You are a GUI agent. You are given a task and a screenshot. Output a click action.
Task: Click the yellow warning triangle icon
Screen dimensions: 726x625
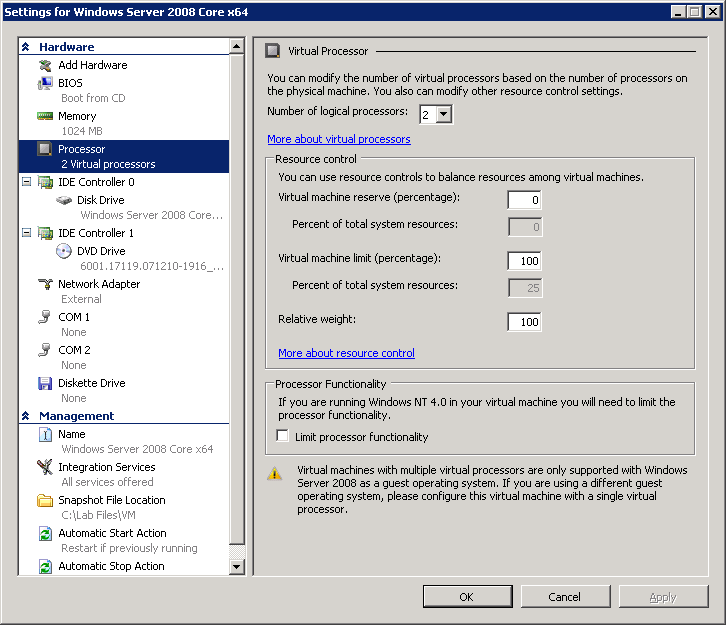(275, 473)
